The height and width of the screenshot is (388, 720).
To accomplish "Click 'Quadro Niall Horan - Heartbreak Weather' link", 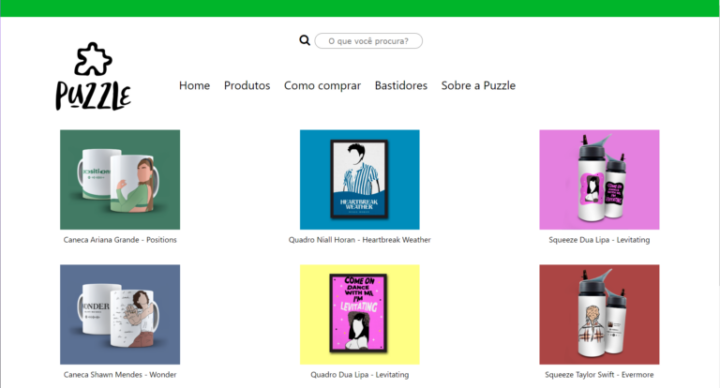I will (360, 240).
